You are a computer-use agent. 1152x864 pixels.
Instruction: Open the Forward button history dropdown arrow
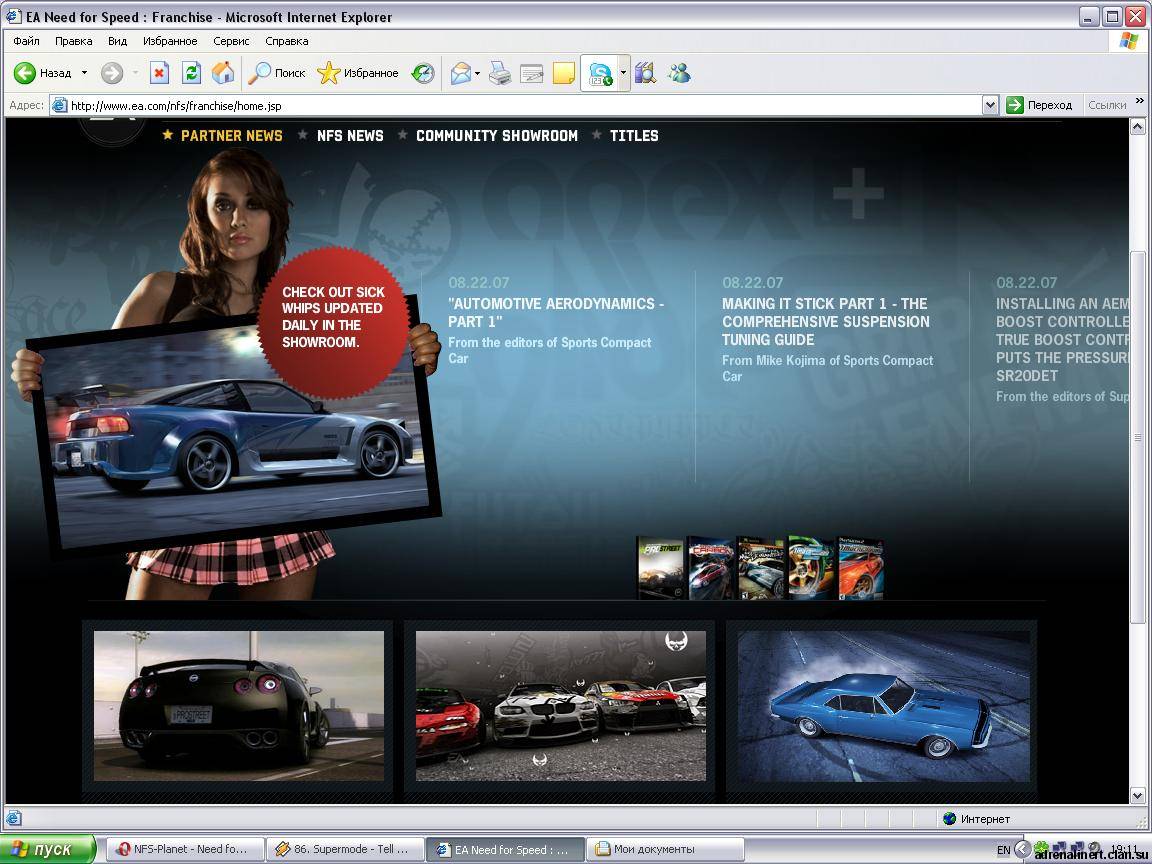tap(135, 73)
